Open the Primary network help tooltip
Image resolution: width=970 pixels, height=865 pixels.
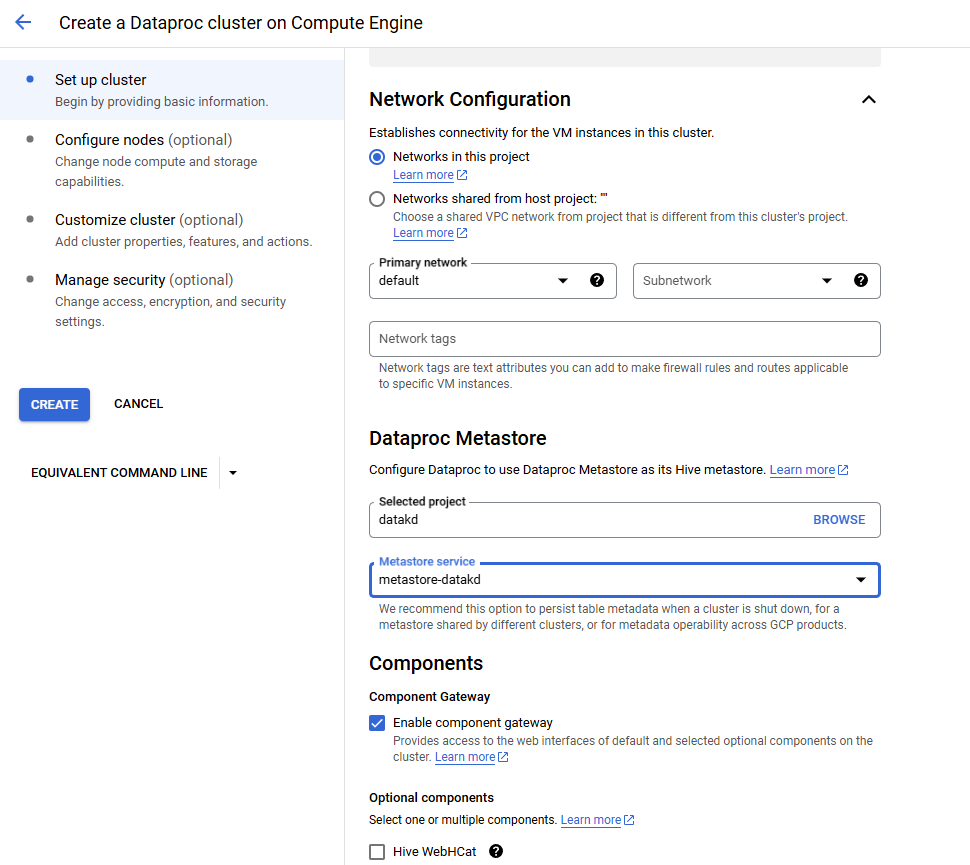[597, 281]
